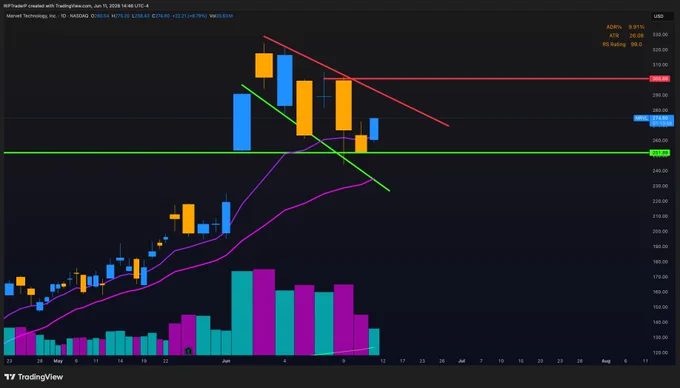Viewport: 680px width, 388px height.
Task: Select the red price label on the price axis
Action: [660, 79]
